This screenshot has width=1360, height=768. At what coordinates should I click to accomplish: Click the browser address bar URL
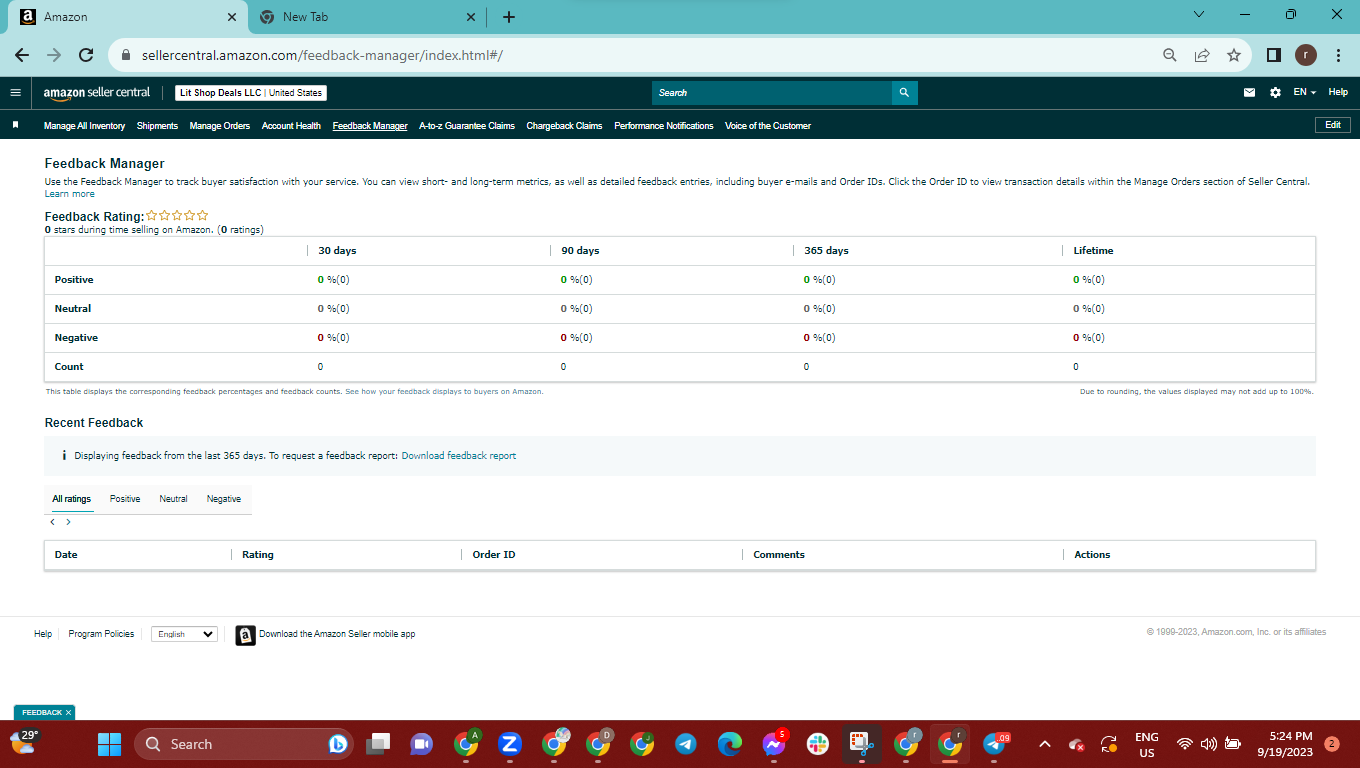[322, 55]
